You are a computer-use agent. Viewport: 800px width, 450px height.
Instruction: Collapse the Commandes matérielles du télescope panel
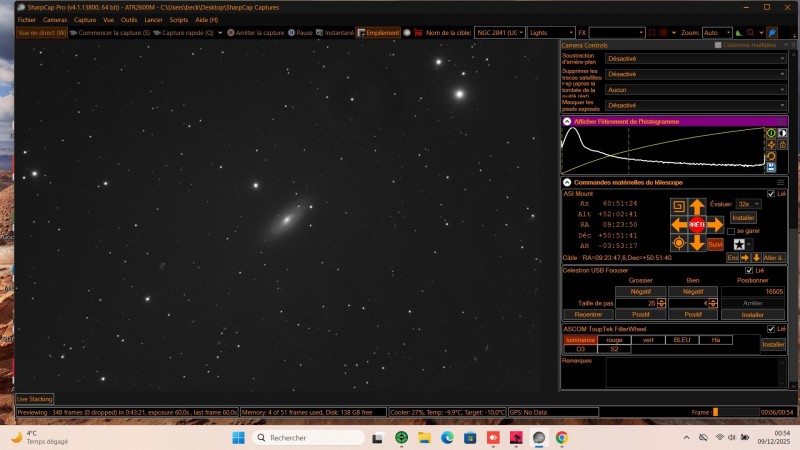tap(567, 182)
